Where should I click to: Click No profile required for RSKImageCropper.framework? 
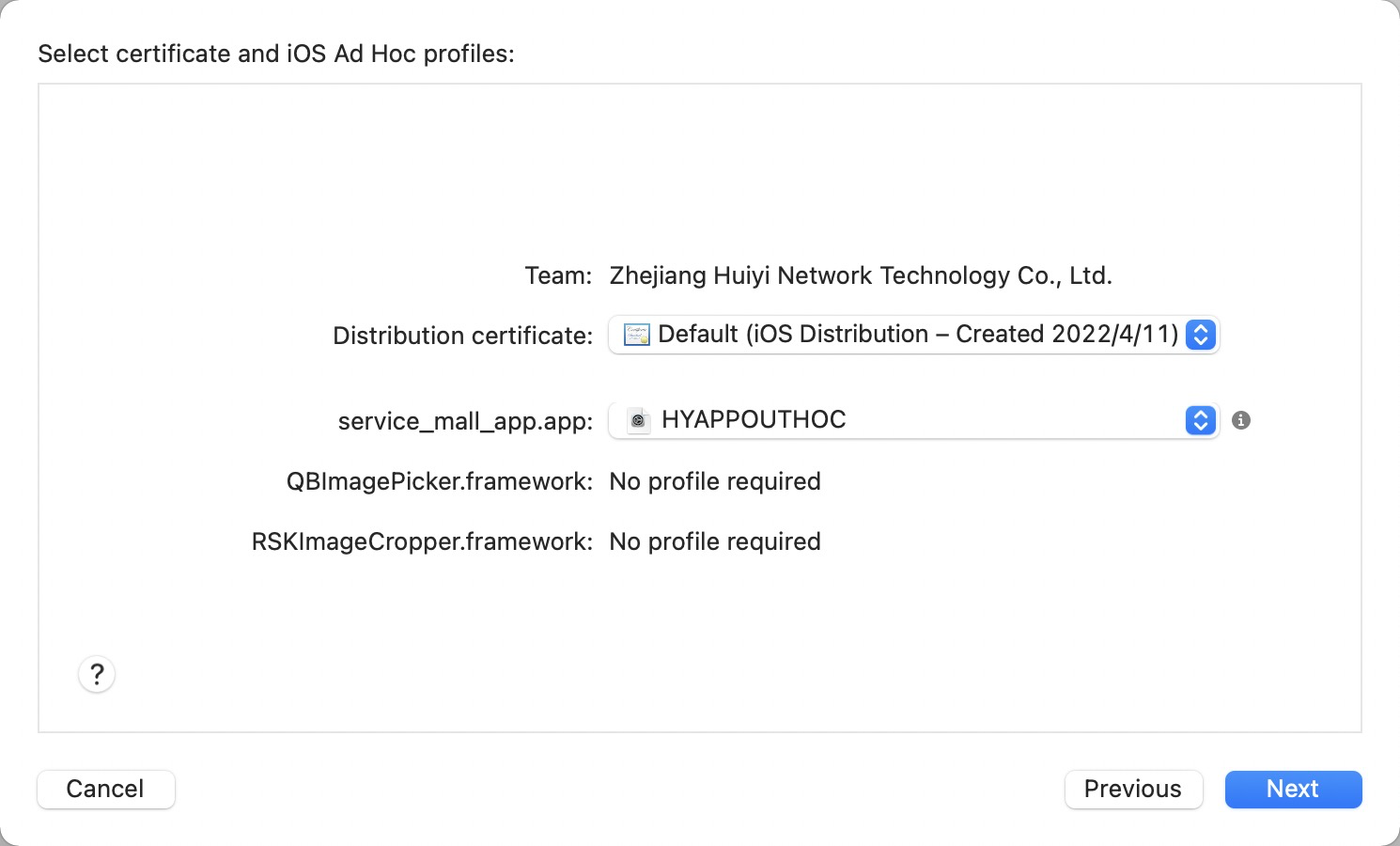[715, 541]
